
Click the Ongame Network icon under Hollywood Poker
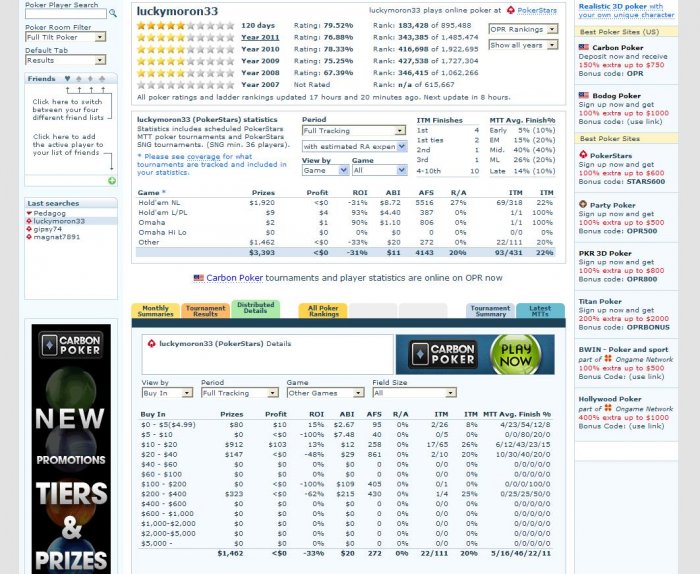pos(608,408)
